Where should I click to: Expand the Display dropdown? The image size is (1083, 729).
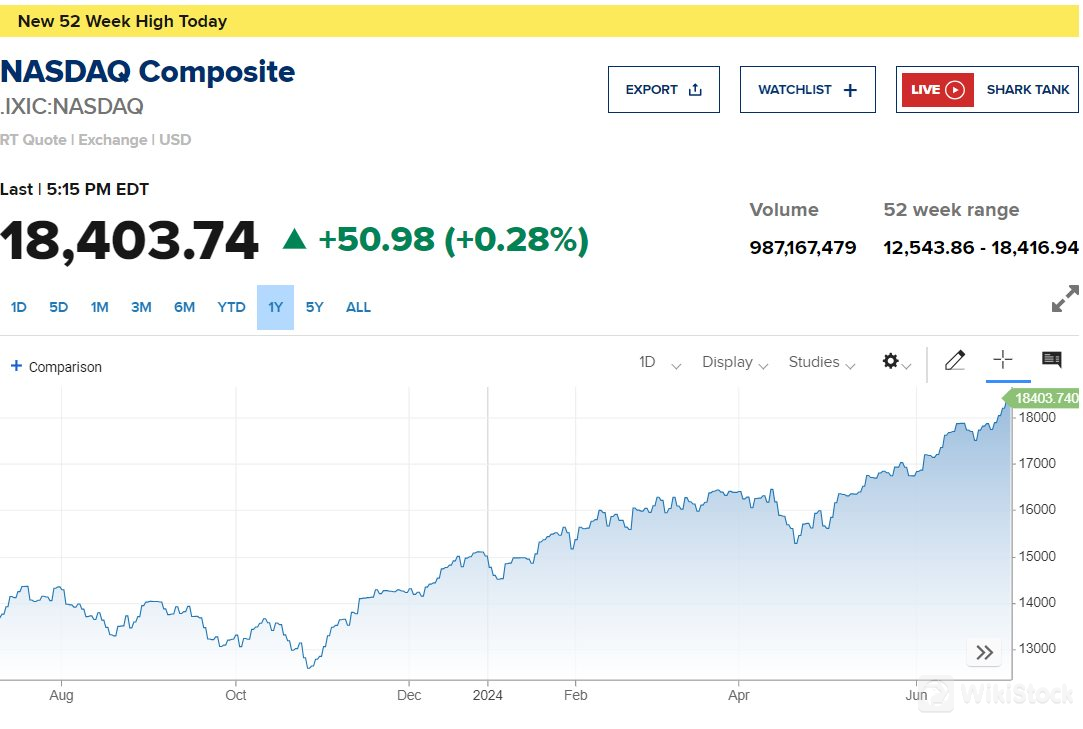(735, 362)
